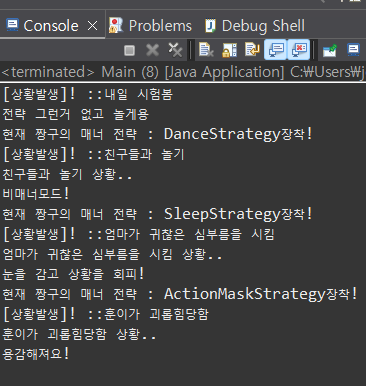Click the Debug Shell tab icon
The image size is (366, 386).
[210, 26]
